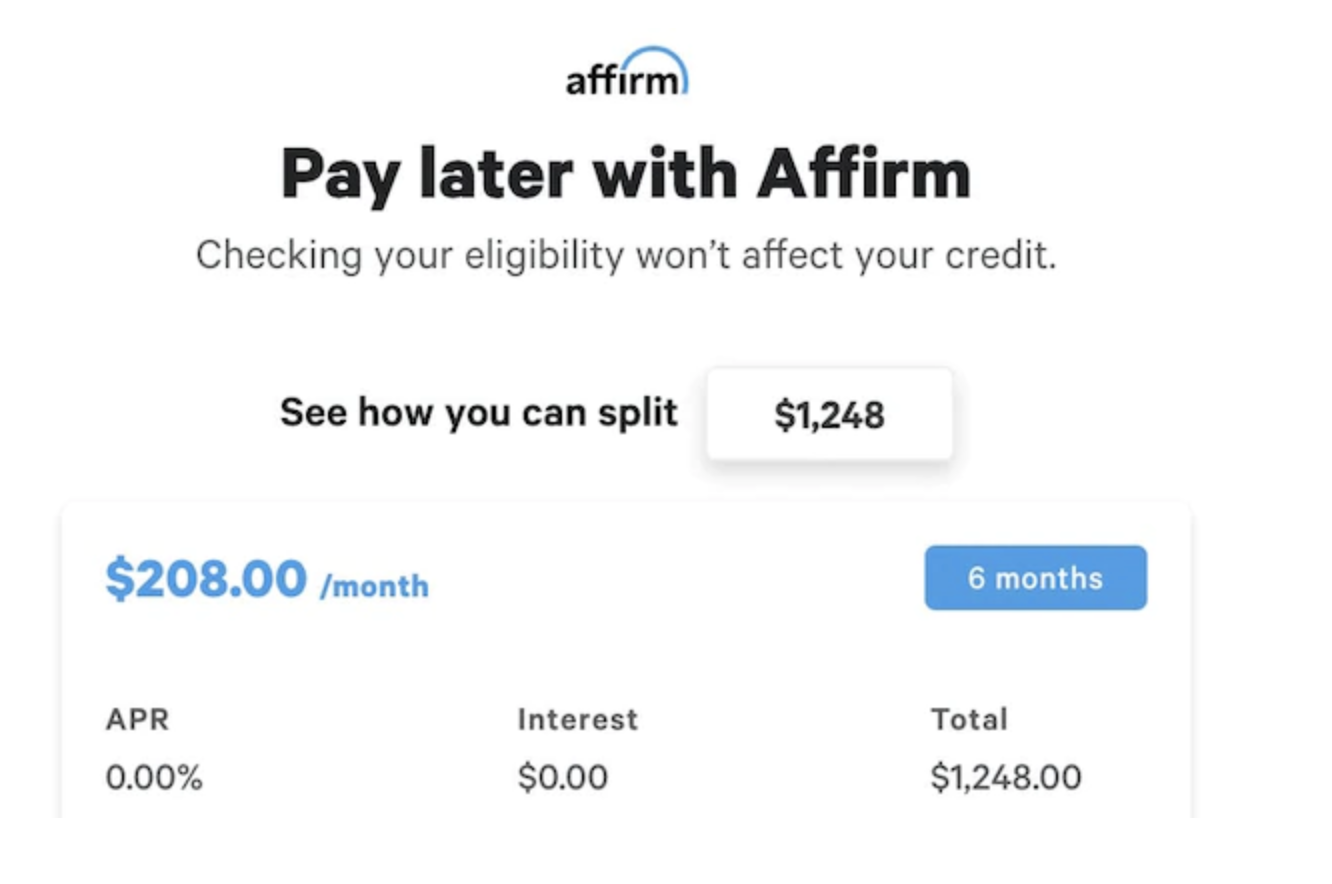1332x884 pixels.
Task: Select the 6 months term button
Action: [1035, 578]
